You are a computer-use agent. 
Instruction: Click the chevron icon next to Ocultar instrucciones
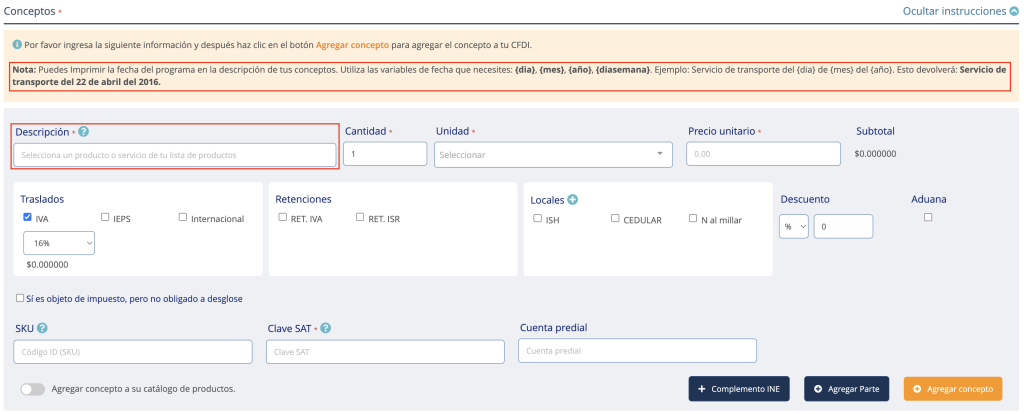1013,11
